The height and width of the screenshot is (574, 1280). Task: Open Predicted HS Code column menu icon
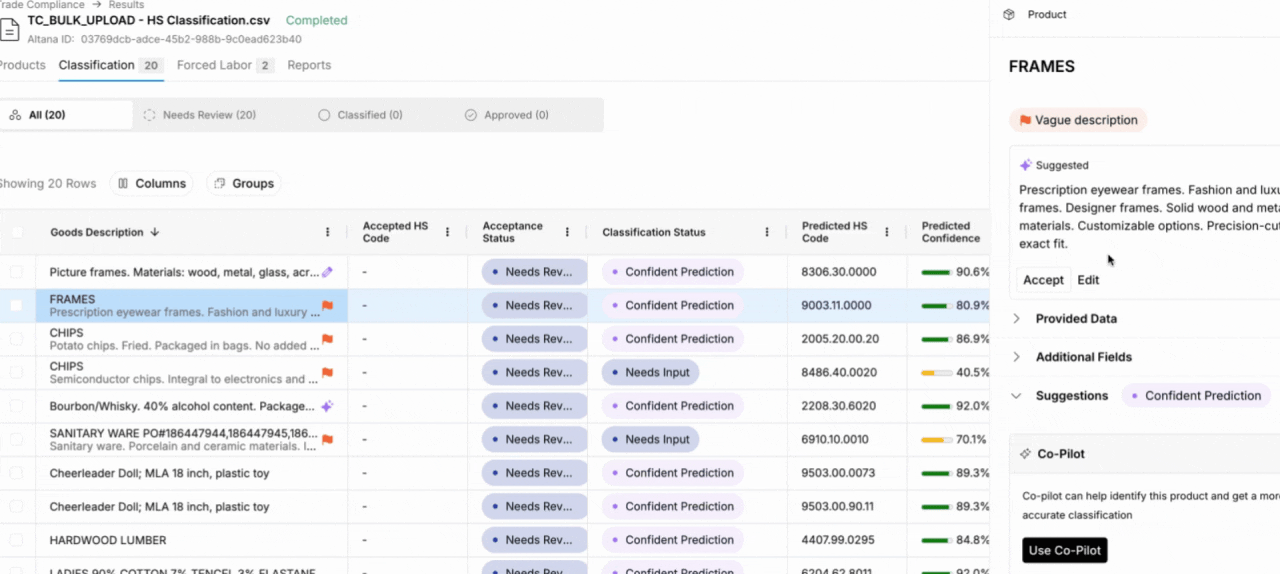coord(887,232)
